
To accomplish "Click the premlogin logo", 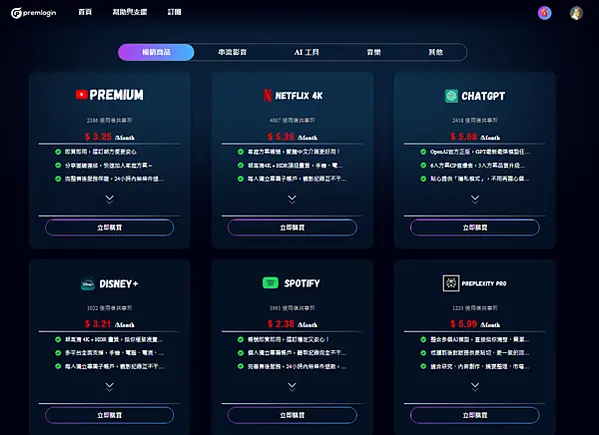I will click(x=34, y=13).
